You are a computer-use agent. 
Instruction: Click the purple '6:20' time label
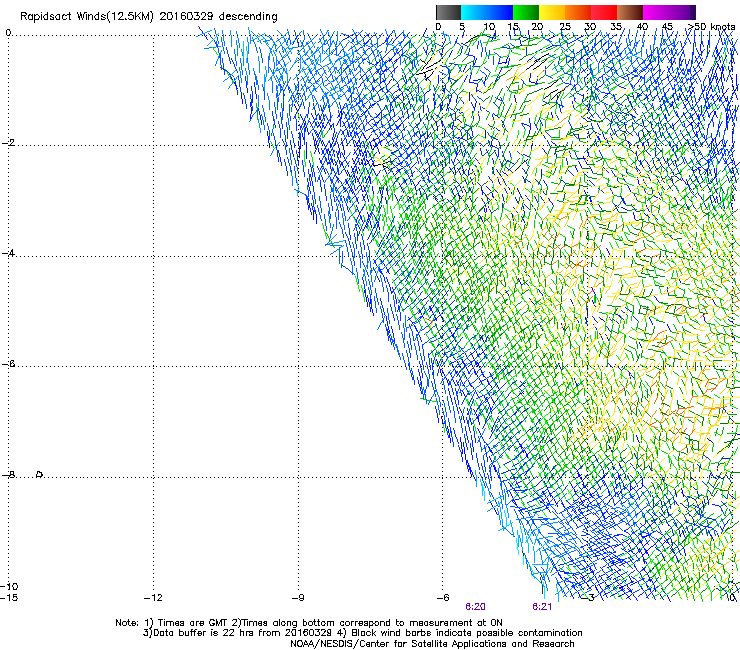pos(475,607)
